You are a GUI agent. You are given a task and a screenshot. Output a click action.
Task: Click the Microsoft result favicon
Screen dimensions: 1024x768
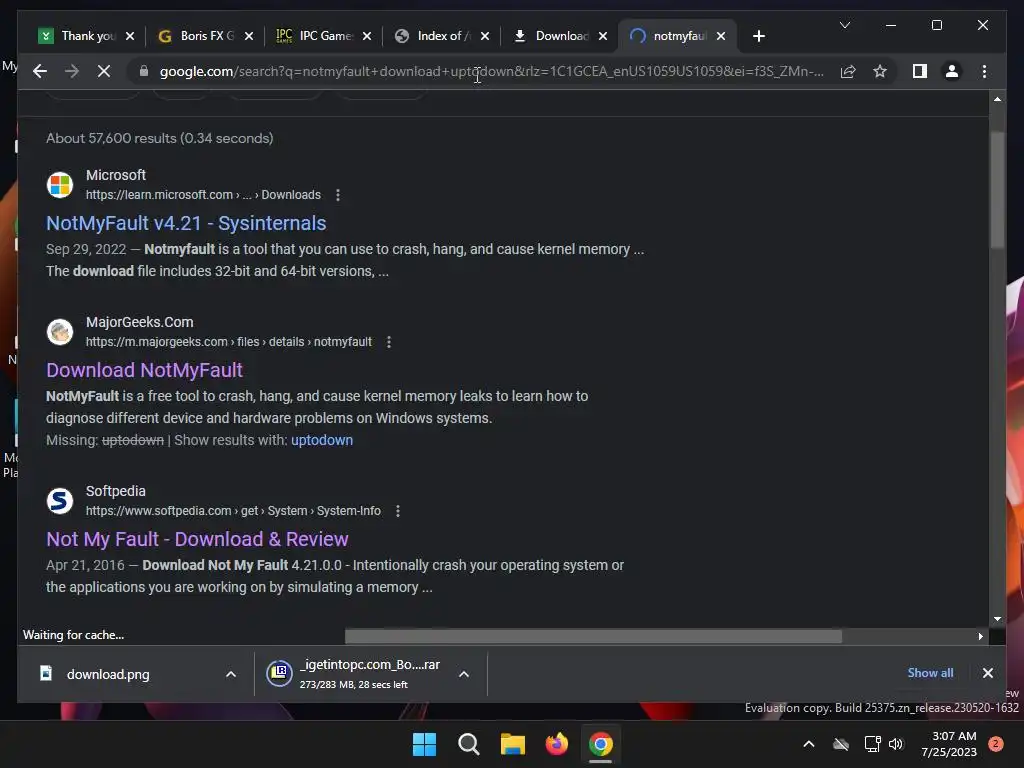pyautogui.click(x=59, y=185)
